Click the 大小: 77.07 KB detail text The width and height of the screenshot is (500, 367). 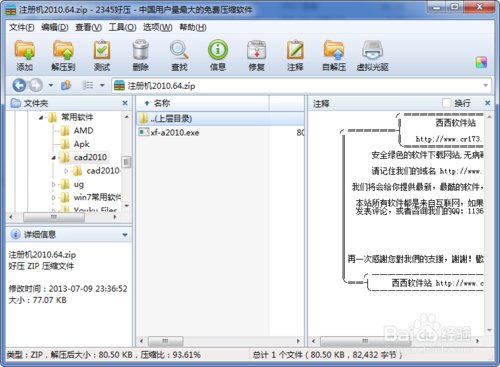(37, 300)
